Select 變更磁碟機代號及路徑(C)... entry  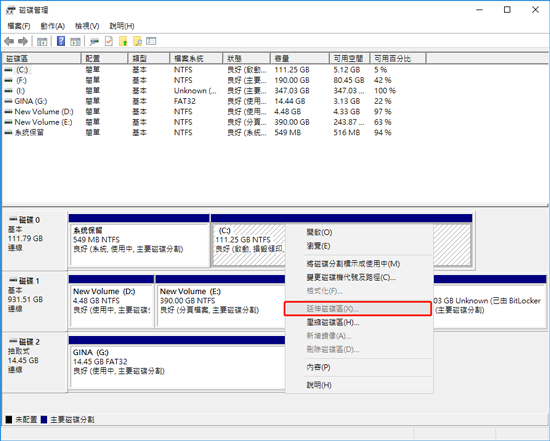[359, 277]
